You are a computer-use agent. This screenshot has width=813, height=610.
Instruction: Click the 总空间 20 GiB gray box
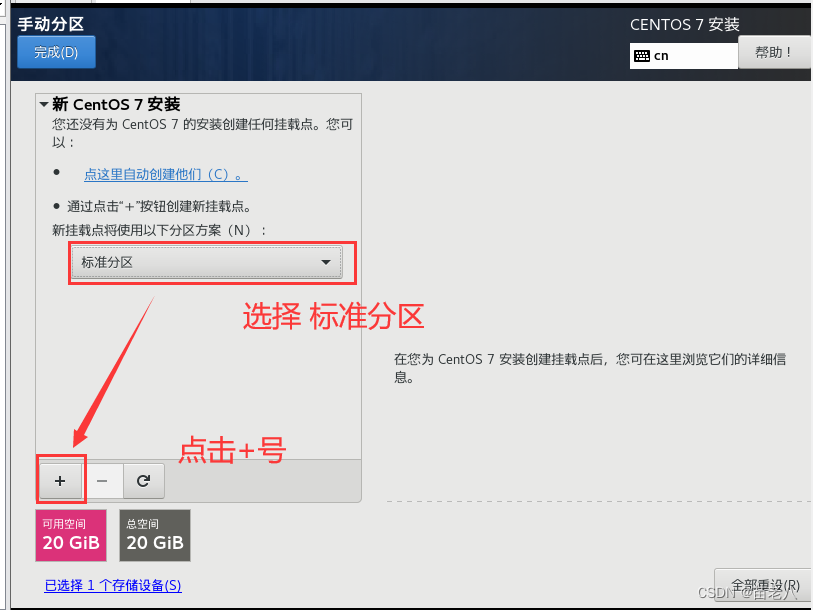(x=155, y=535)
